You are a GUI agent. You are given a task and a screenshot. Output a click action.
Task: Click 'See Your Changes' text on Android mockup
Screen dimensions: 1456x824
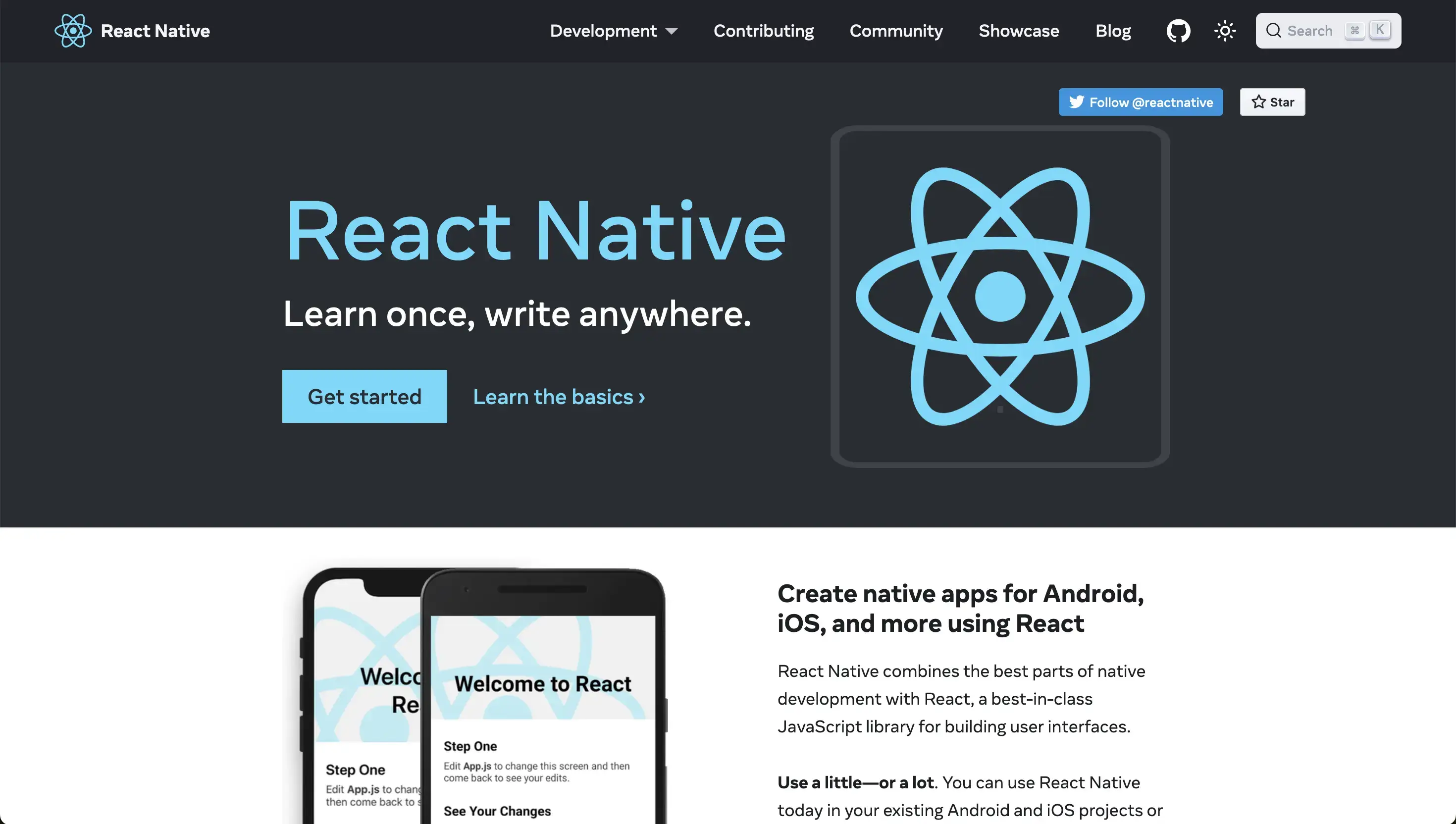(497, 811)
